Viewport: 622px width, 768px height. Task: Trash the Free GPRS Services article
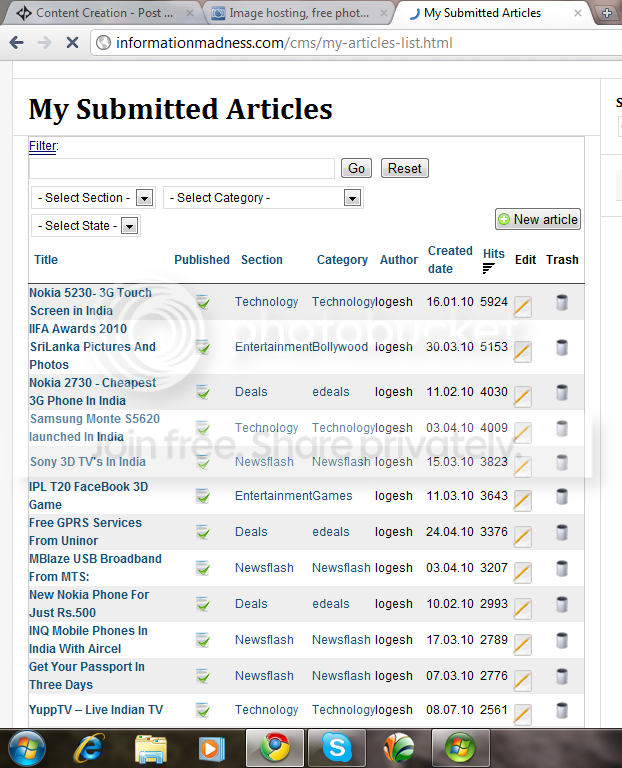click(562, 532)
